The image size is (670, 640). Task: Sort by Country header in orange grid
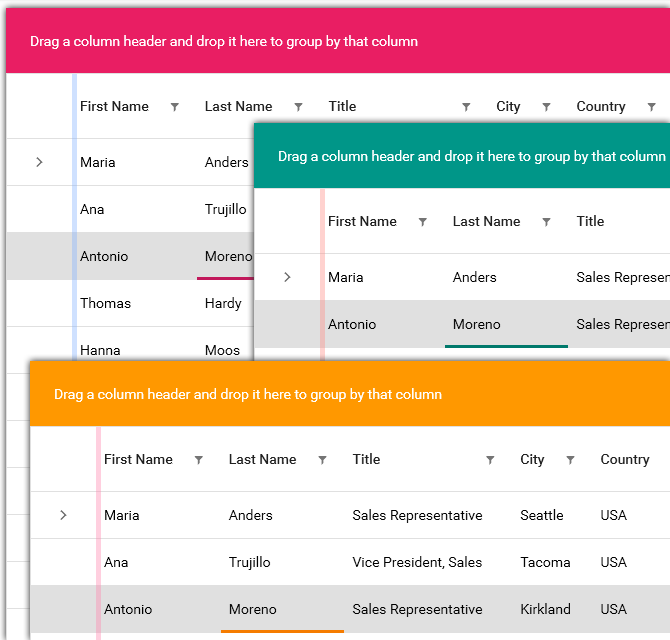pyautogui.click(x=625, y=460)
